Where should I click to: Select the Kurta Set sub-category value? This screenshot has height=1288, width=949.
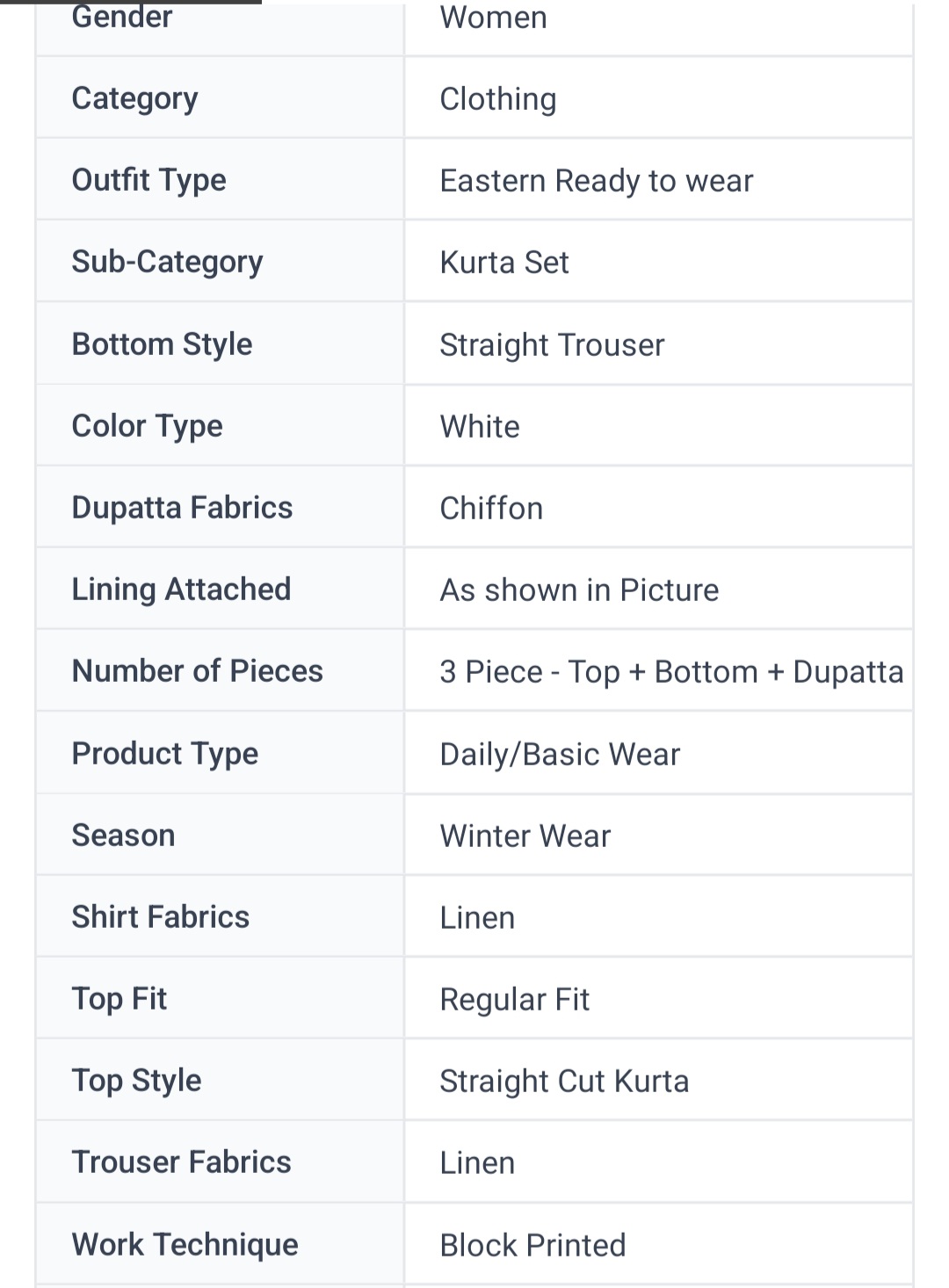[504, 263]
